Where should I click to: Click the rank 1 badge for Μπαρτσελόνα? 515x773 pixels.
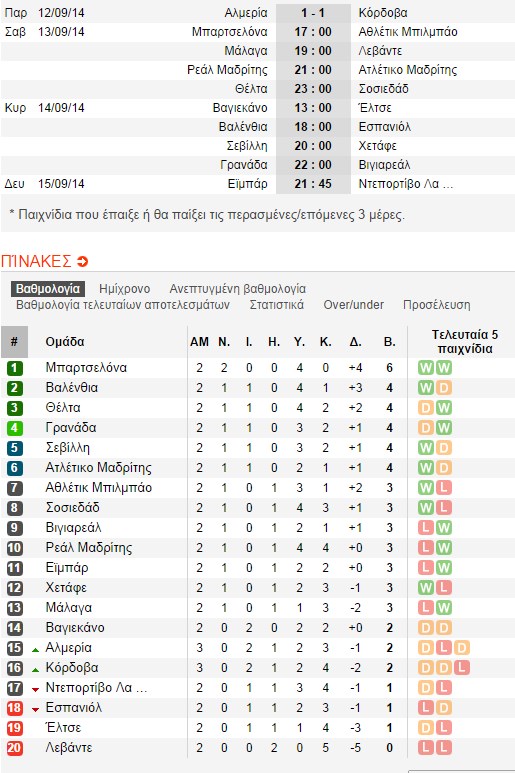15,368
